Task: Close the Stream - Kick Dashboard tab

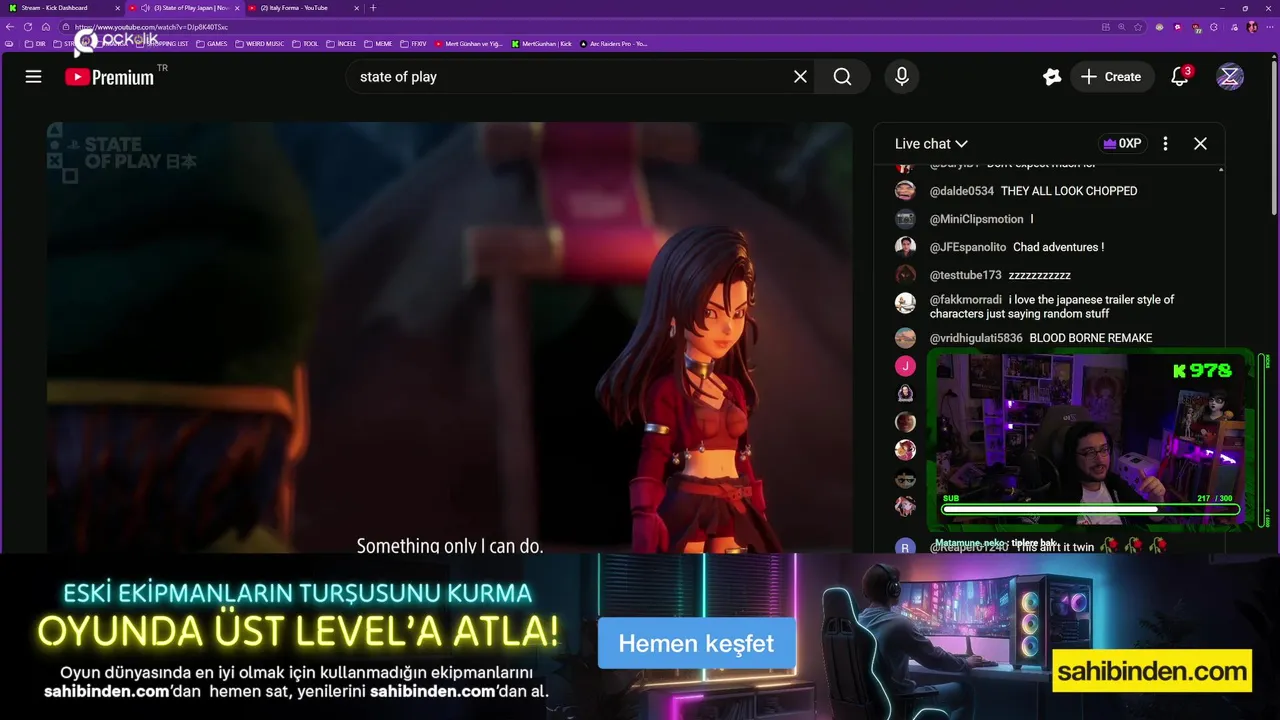Action: (x=117, y=8)
